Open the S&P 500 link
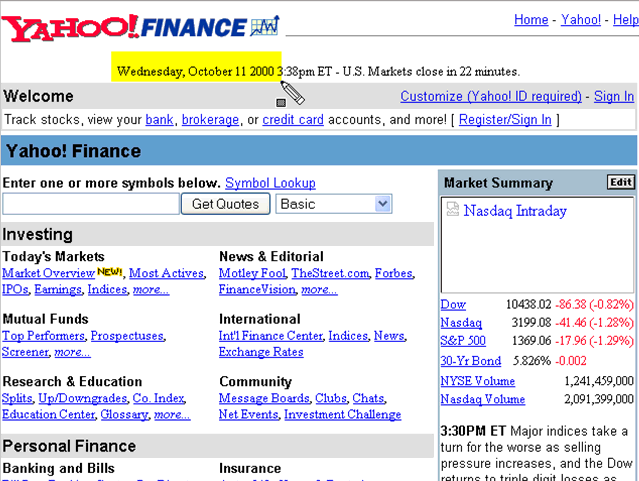The height and width of the screenshot is (481, 639). point(462,341)
